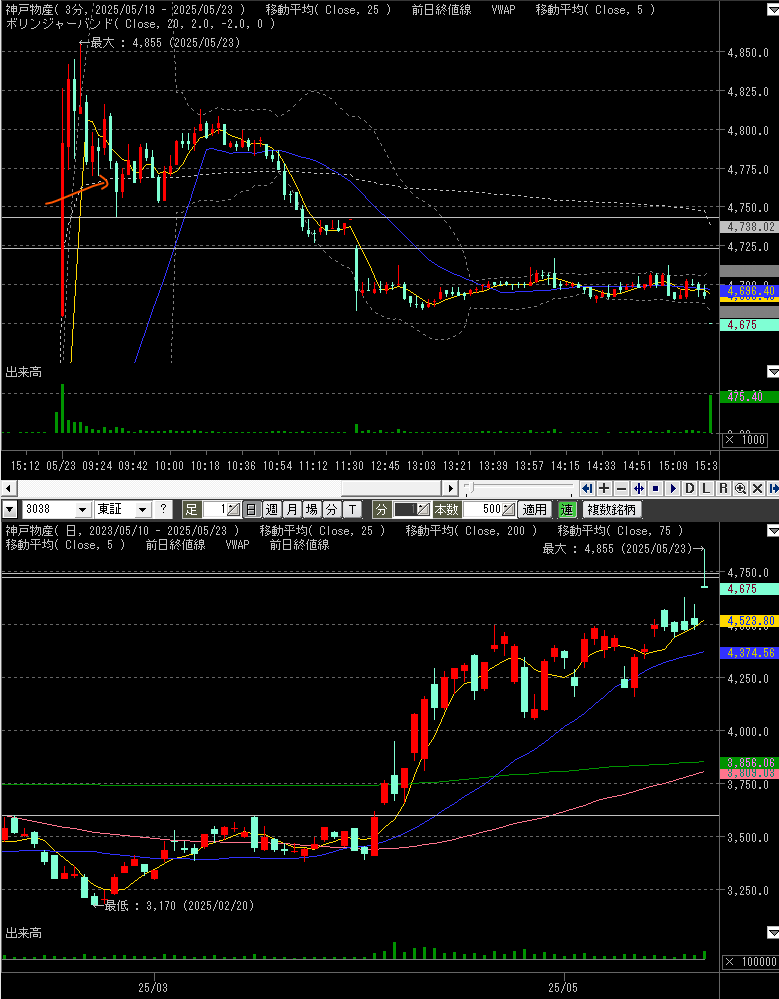Click the 足 candle label button
The width and height of the screenshot is (779, 999).
point(192,509)
